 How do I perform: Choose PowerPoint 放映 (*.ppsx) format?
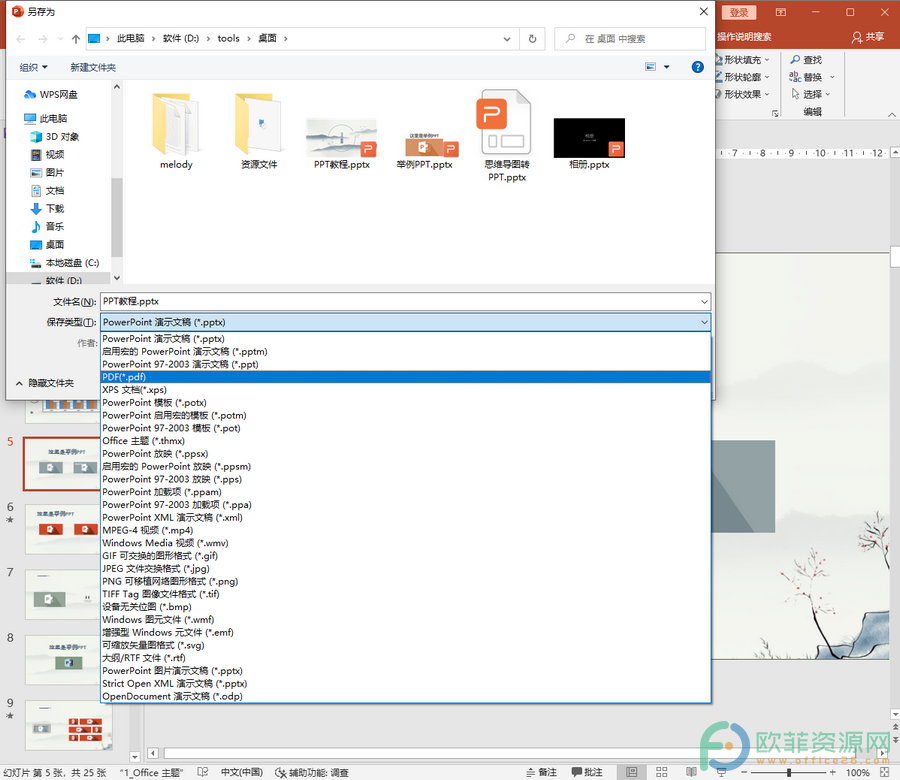pos(406,454)
